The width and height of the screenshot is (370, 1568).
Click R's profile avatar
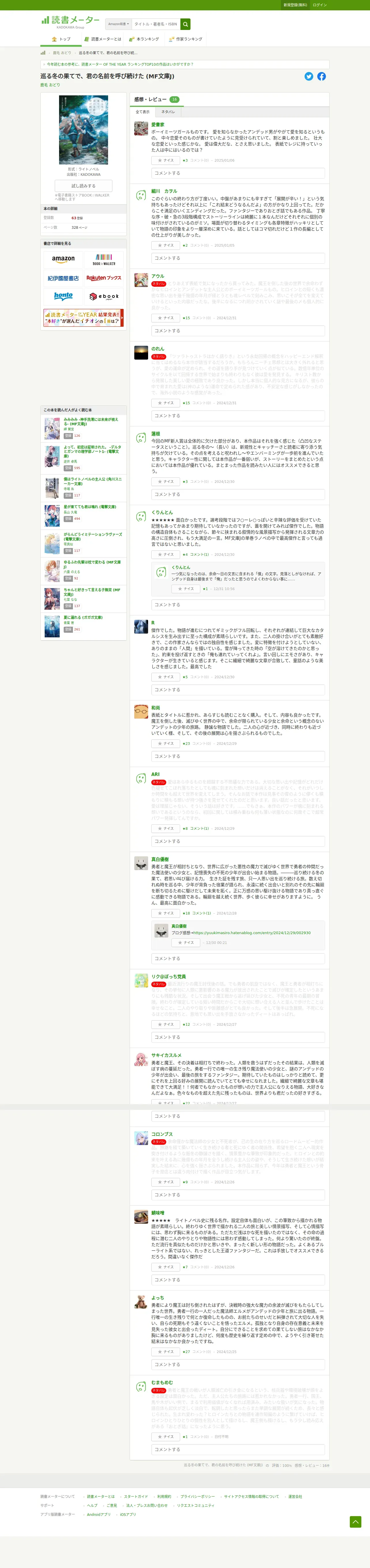[141, 626]
